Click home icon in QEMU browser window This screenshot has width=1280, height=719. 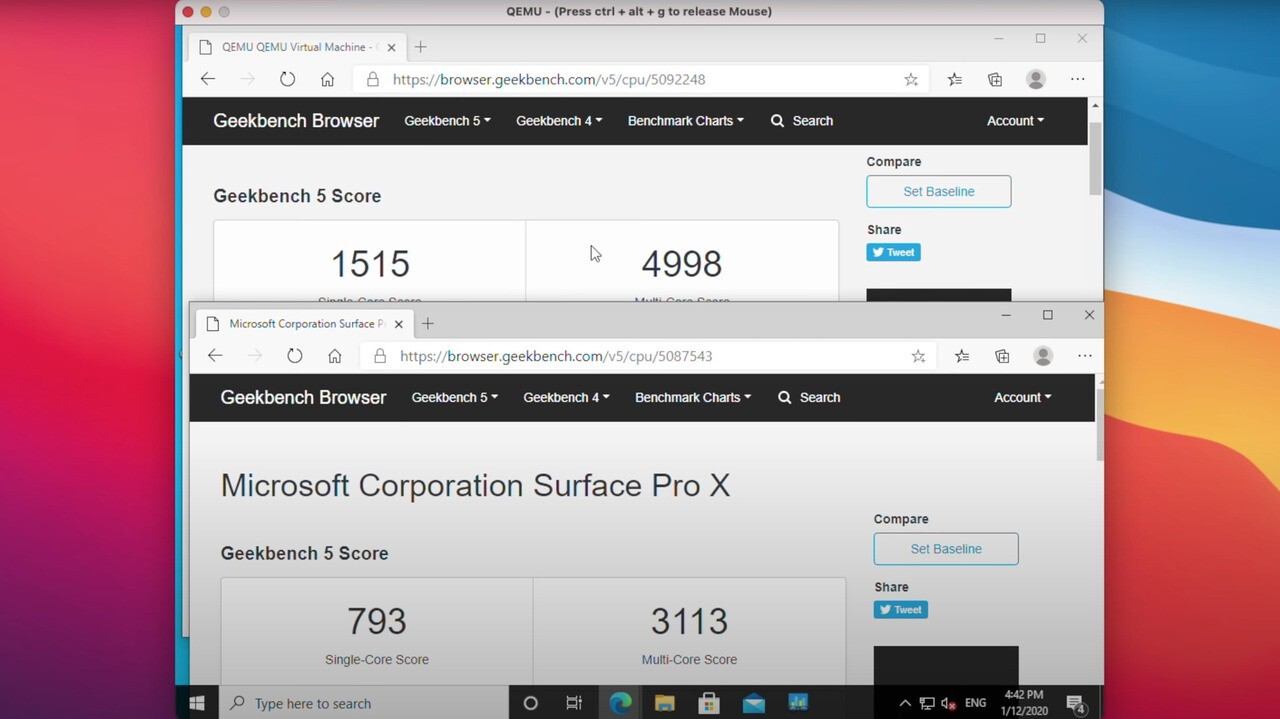point(327,80)
